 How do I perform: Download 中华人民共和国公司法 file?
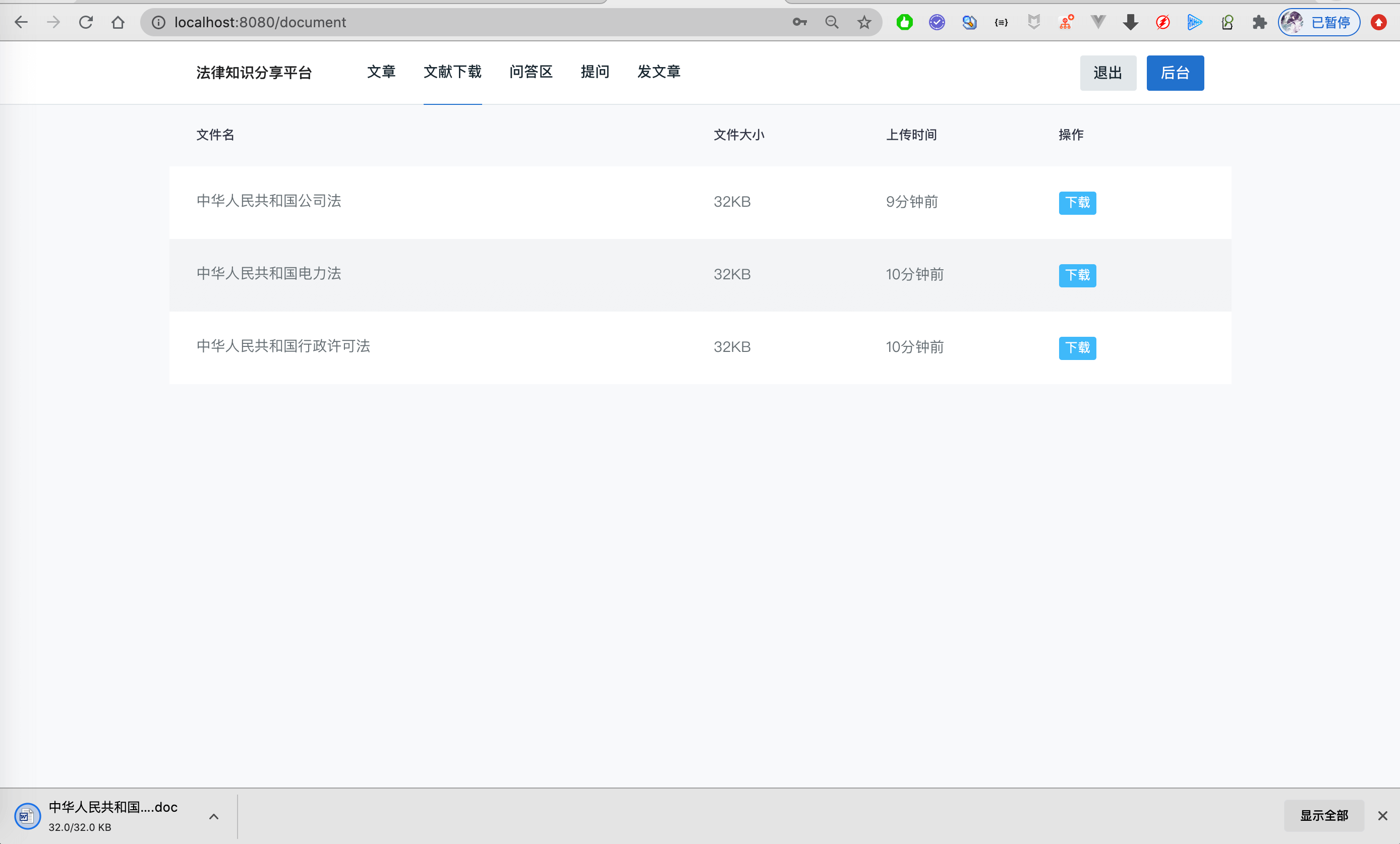coord(1077,203)
